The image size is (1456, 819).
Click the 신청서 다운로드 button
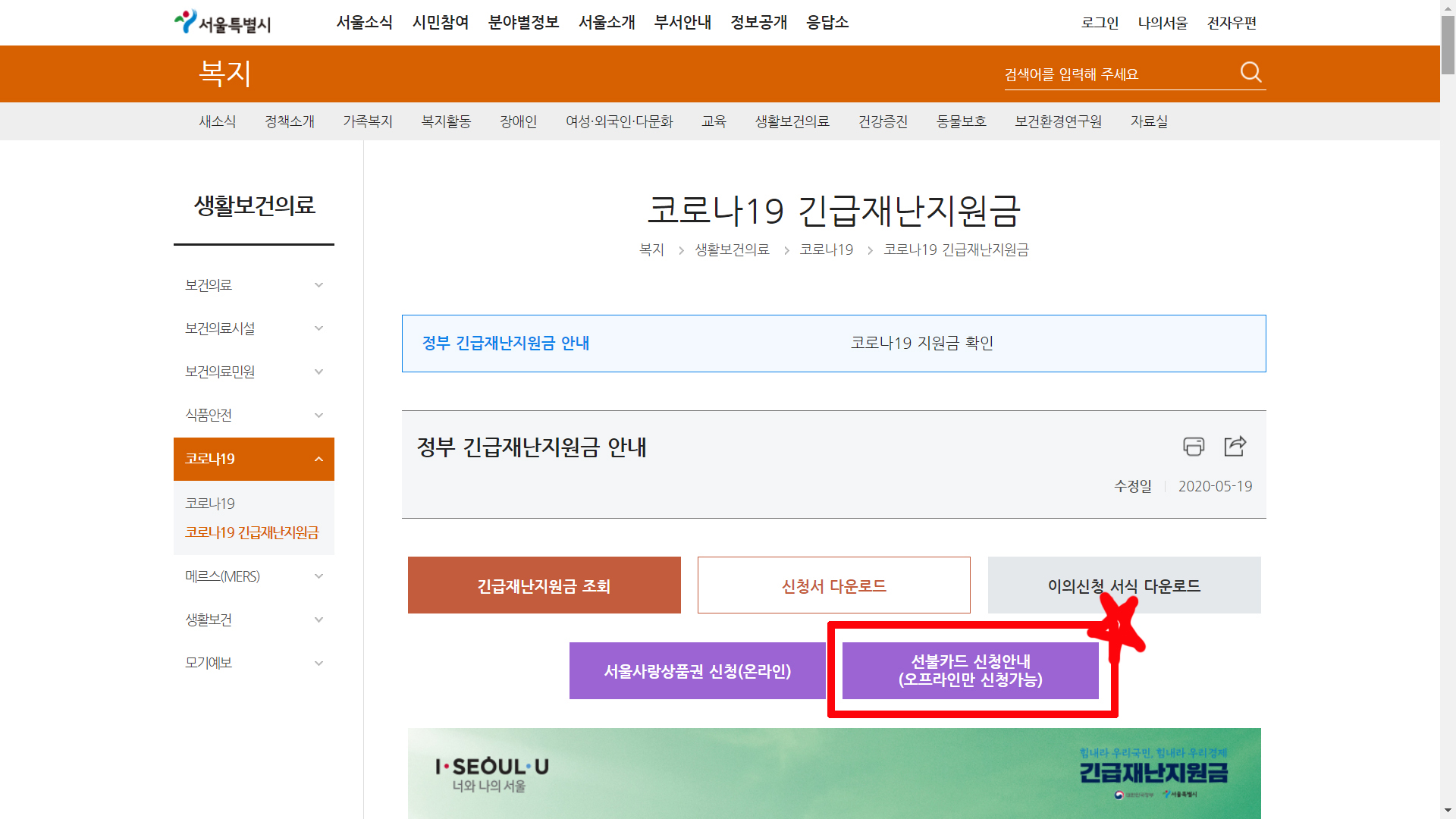point(833,585)
